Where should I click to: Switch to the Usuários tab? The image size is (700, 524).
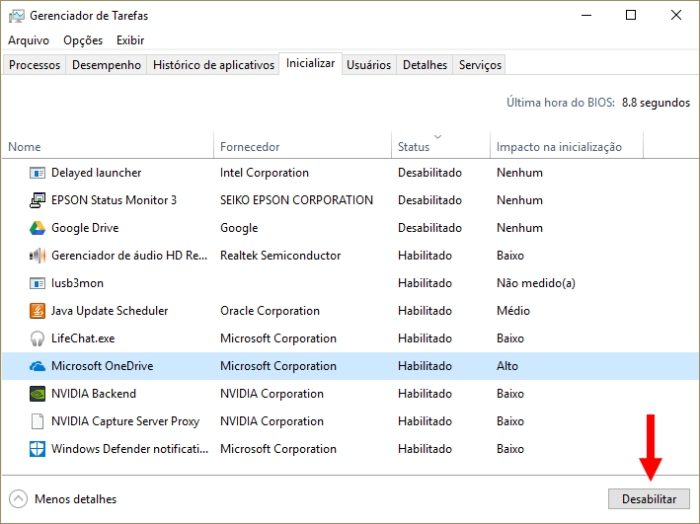click(x=369, y=65)
